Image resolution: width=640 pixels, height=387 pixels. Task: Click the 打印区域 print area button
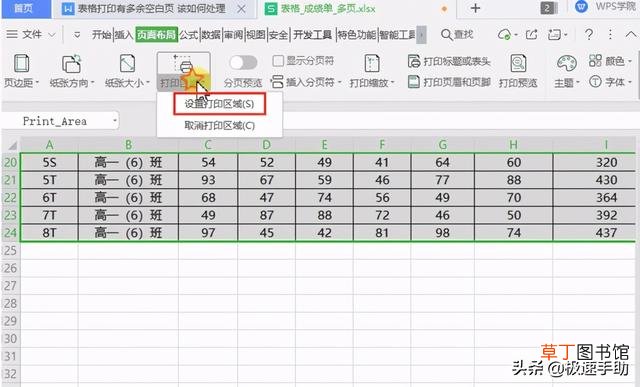tap(184, 71)
